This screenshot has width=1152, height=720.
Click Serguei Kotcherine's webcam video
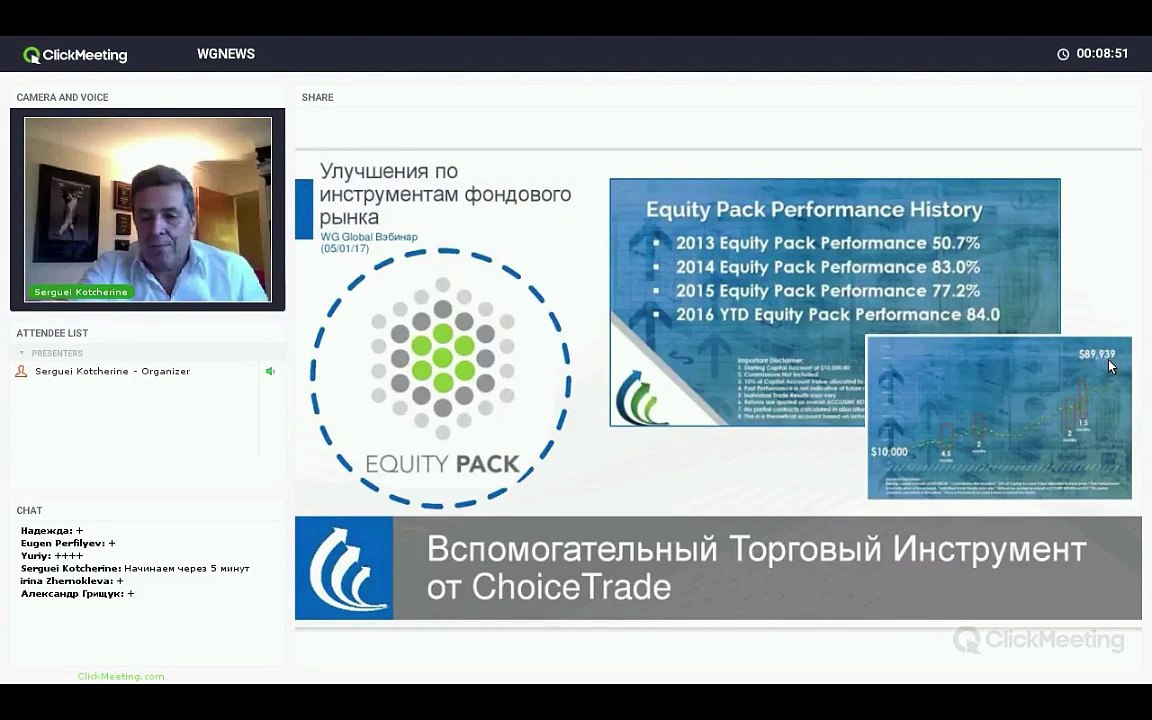[x=148, y=209]
